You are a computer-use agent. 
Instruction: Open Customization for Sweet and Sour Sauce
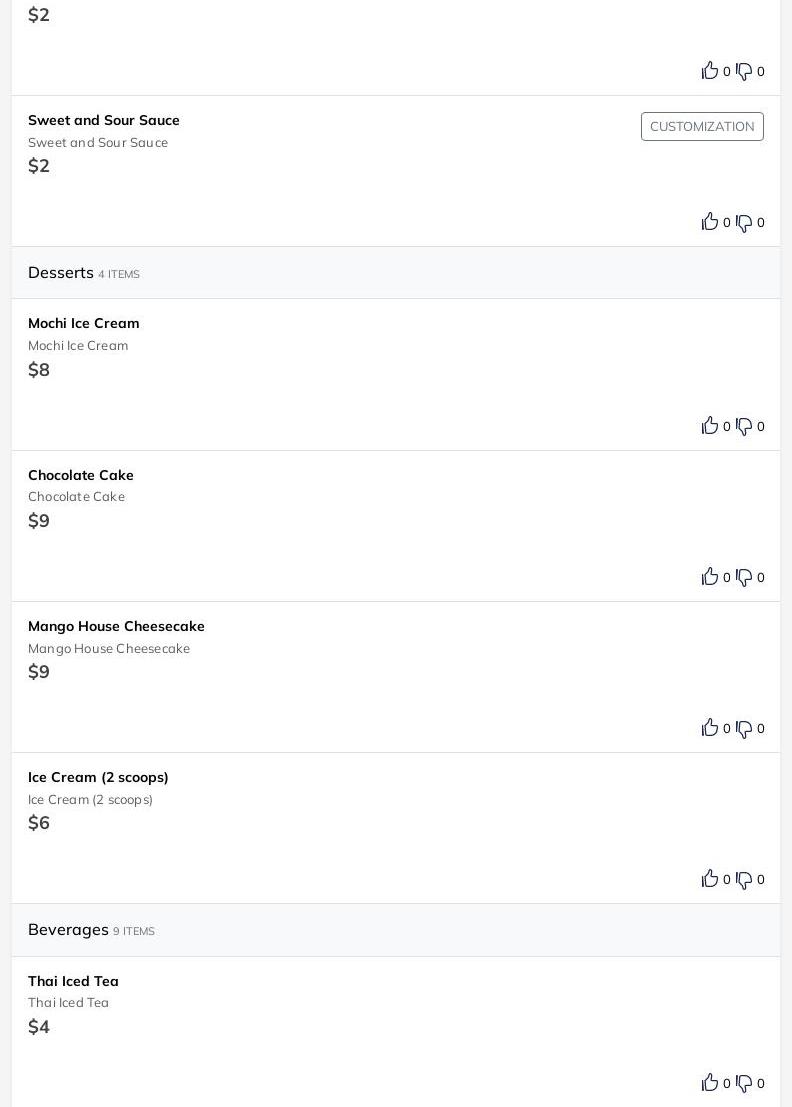coord(702,126)
